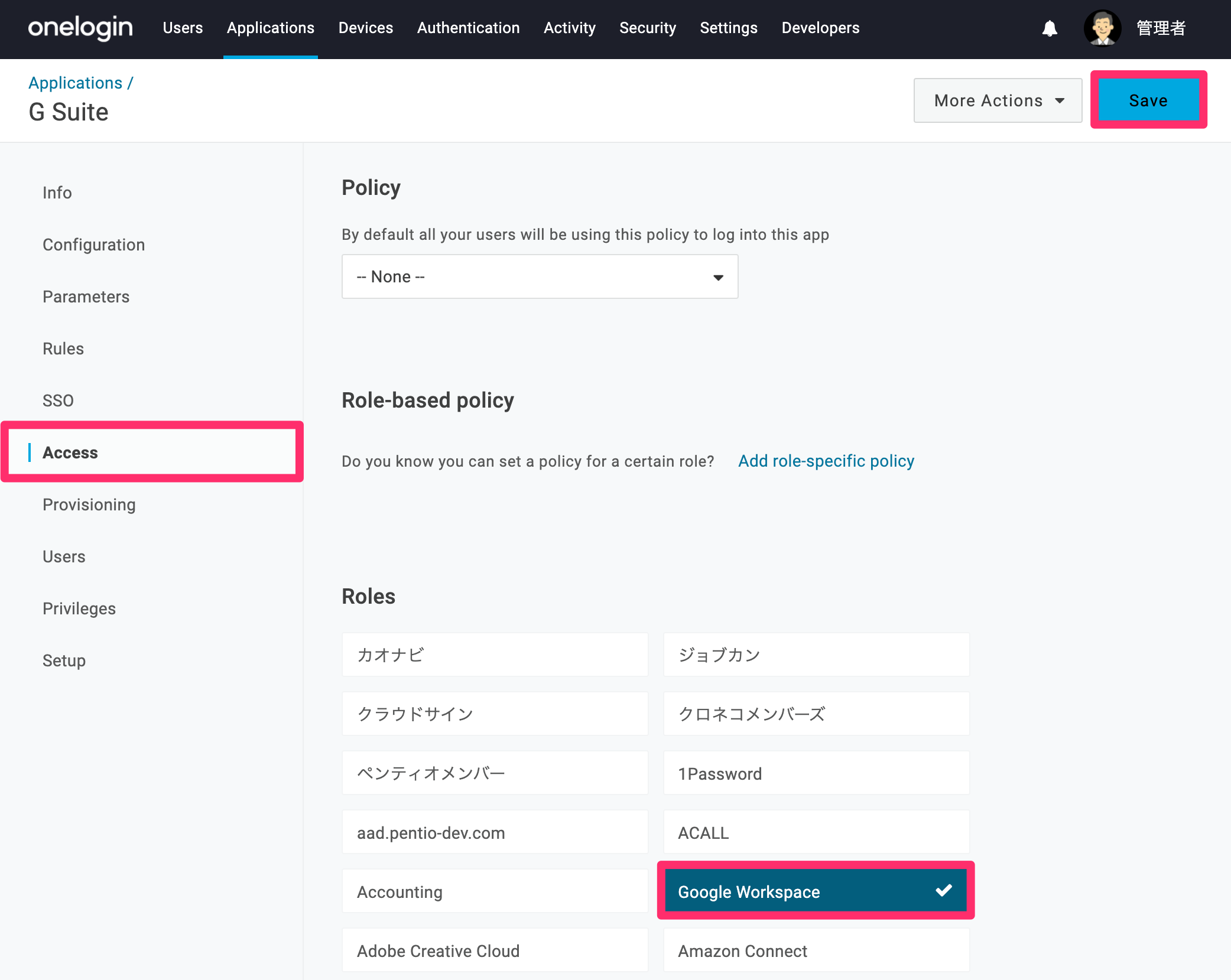Select the Access sidebar tab
This screenshot has width=1231, height=980.
point(70,452)
